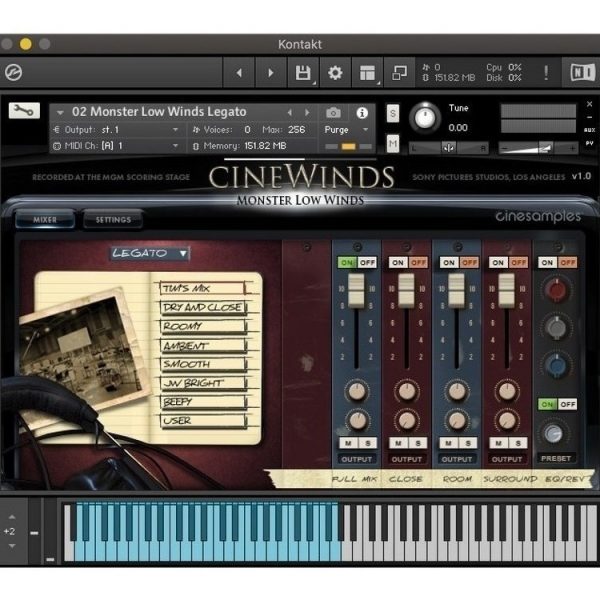Click the pan center icon
Viewport: 600px width, 600px height.
click(x=448, y=148)
